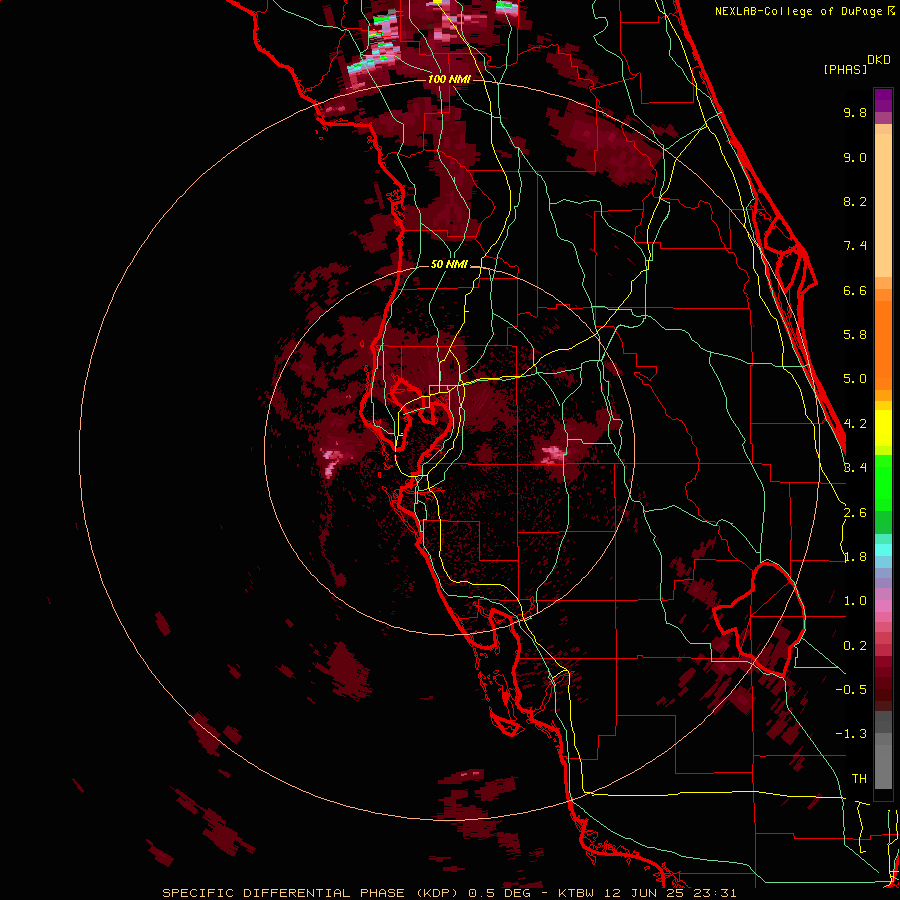The height and width of the screenshot is (900, 900).
Task: Click the 1.0 scale value
Action: coord(855,601)
